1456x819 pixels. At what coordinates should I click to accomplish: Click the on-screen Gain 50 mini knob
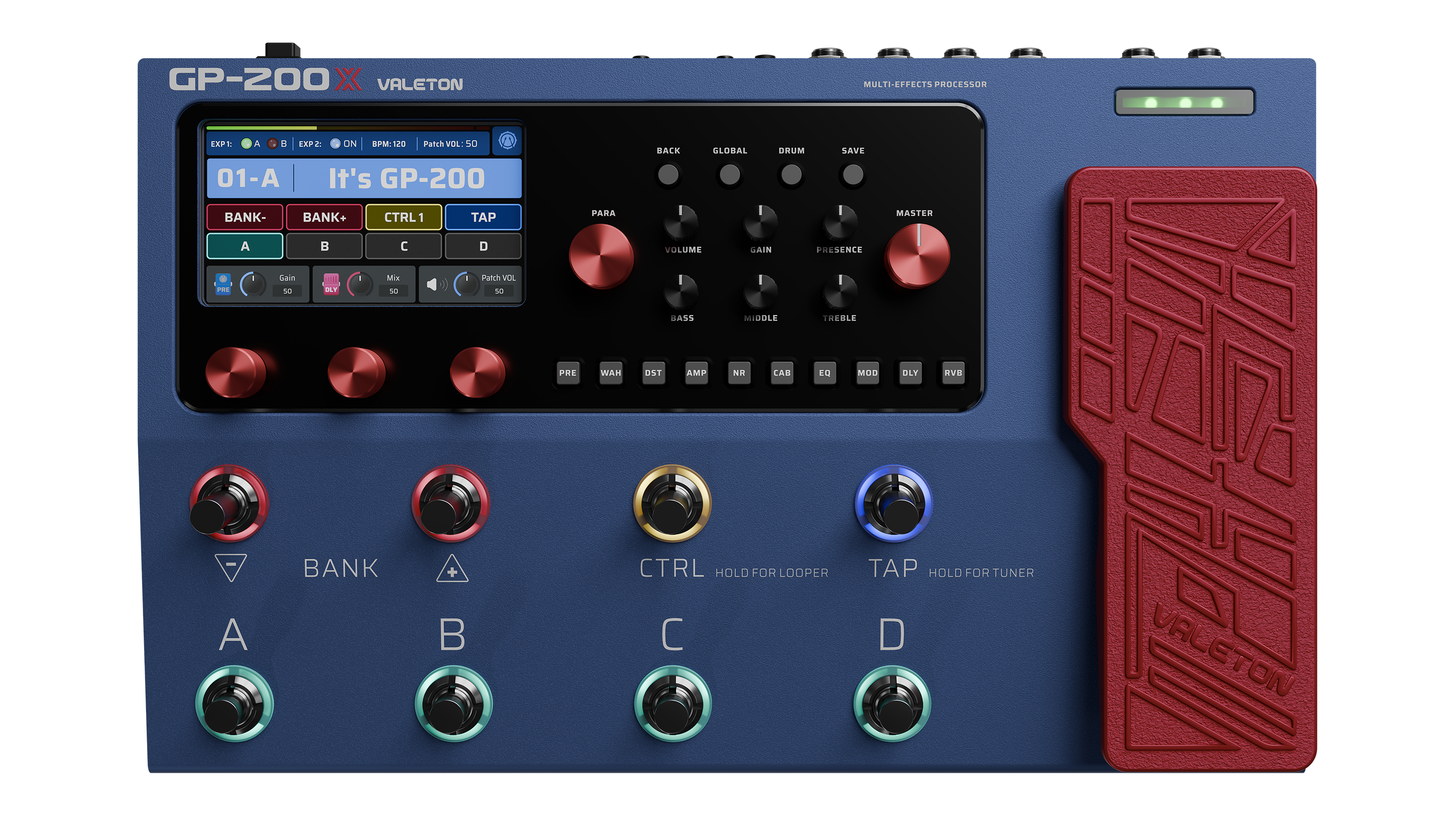click(254, 284)
